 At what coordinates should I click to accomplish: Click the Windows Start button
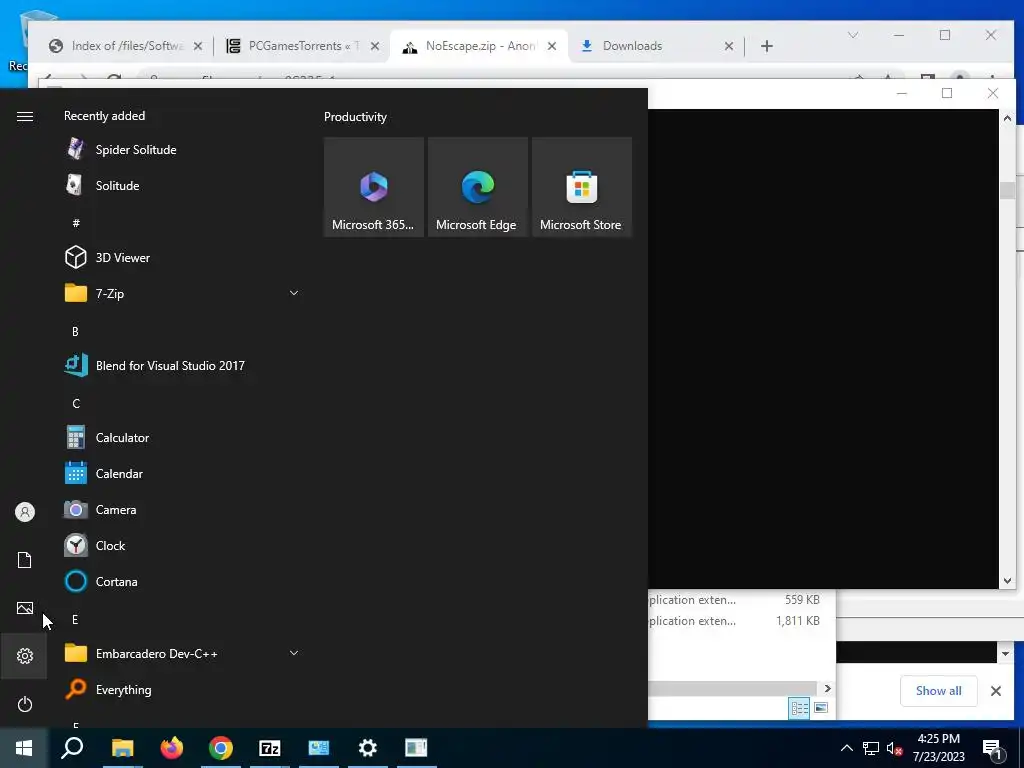pyautogui.click(x=24, y=748)
